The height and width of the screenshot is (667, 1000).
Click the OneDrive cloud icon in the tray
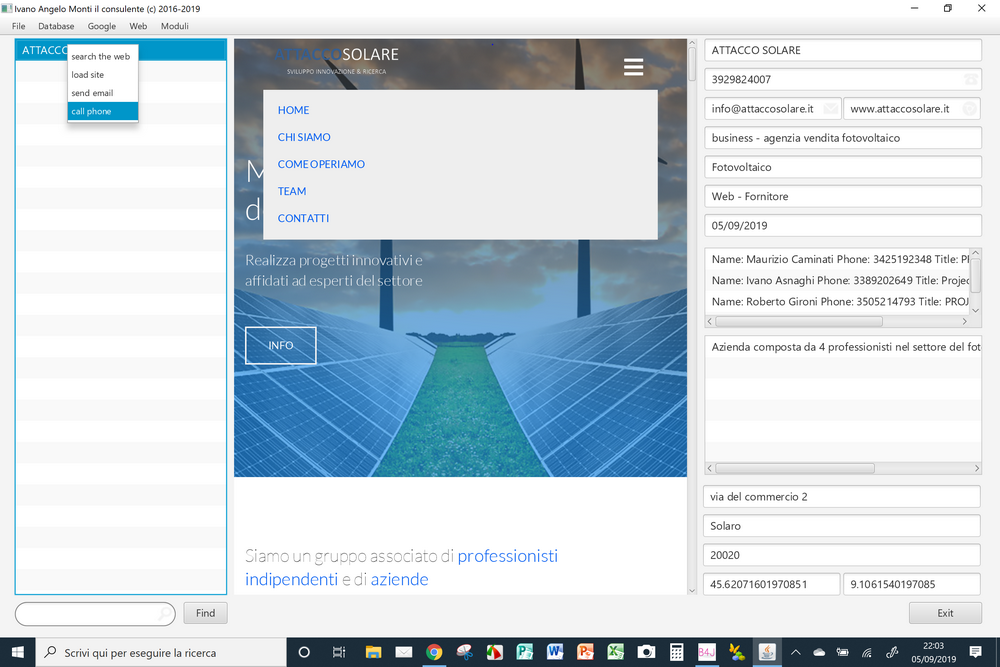click(x=819, y=652)
